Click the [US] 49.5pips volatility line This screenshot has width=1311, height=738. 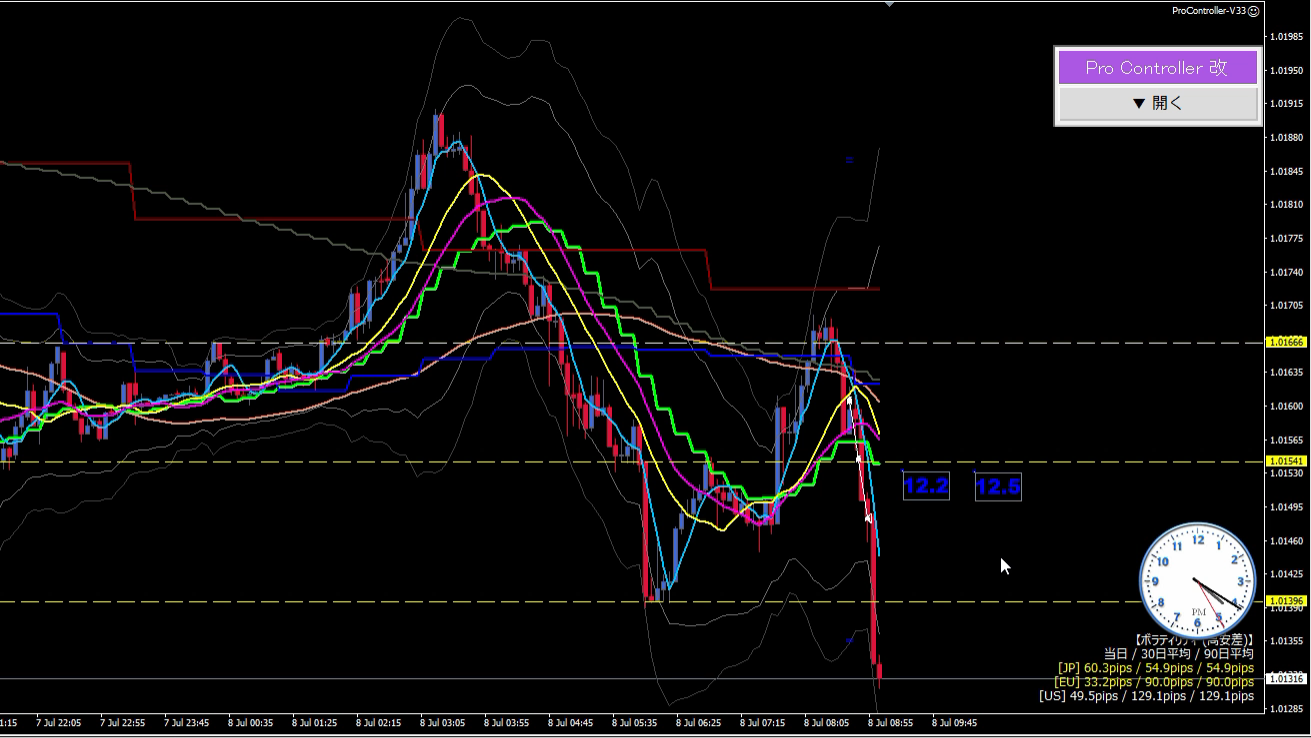1146,696
